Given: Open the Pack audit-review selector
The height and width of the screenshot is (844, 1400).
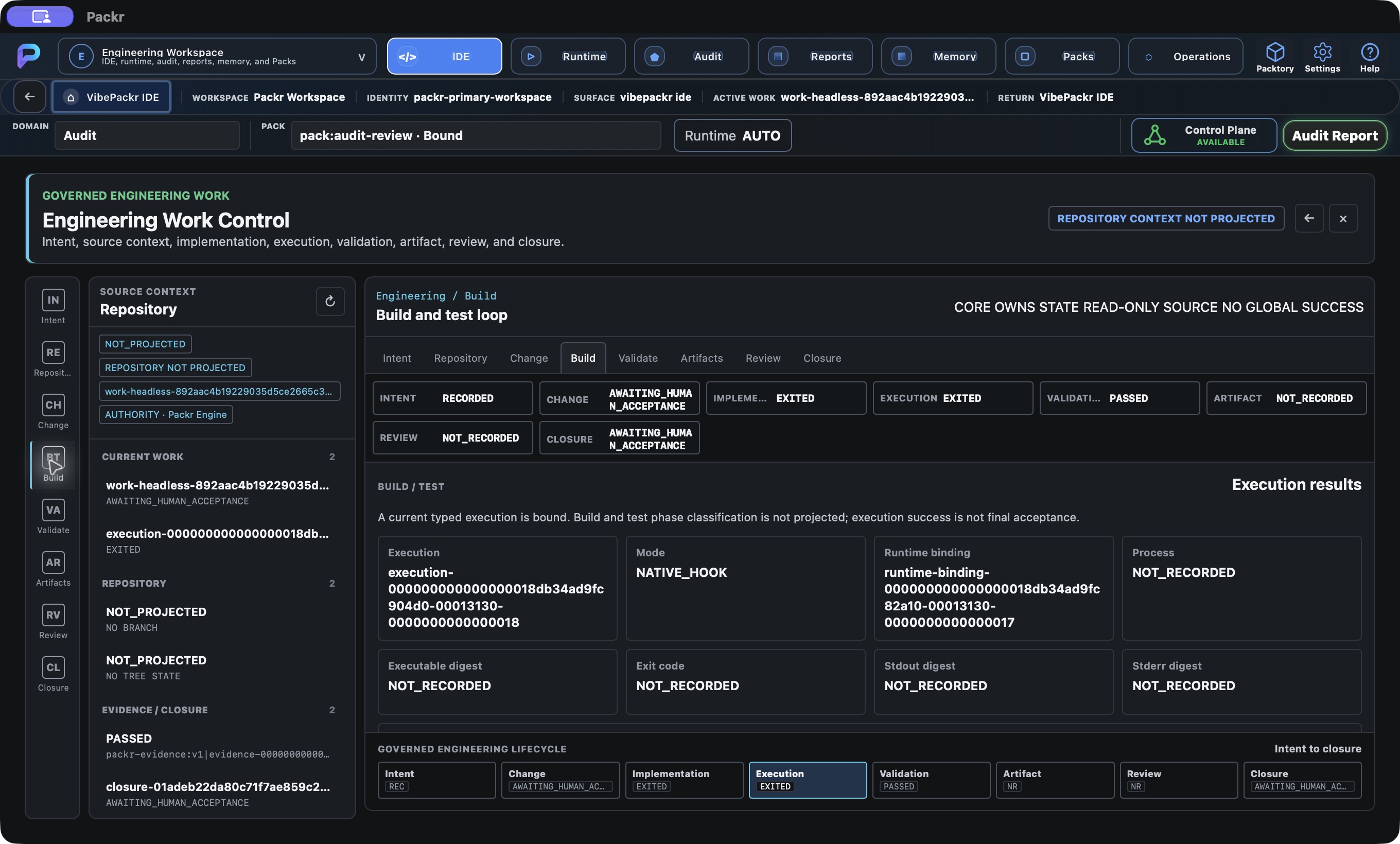Looking at the screenshot, I should [x=476, y=135].
